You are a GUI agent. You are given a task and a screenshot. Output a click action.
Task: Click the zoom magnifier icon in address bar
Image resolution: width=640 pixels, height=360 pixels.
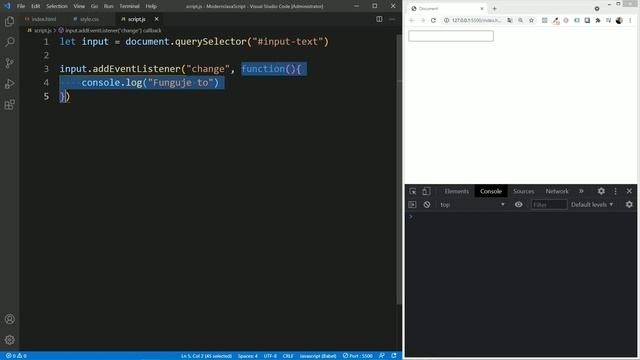pos(520,20)
